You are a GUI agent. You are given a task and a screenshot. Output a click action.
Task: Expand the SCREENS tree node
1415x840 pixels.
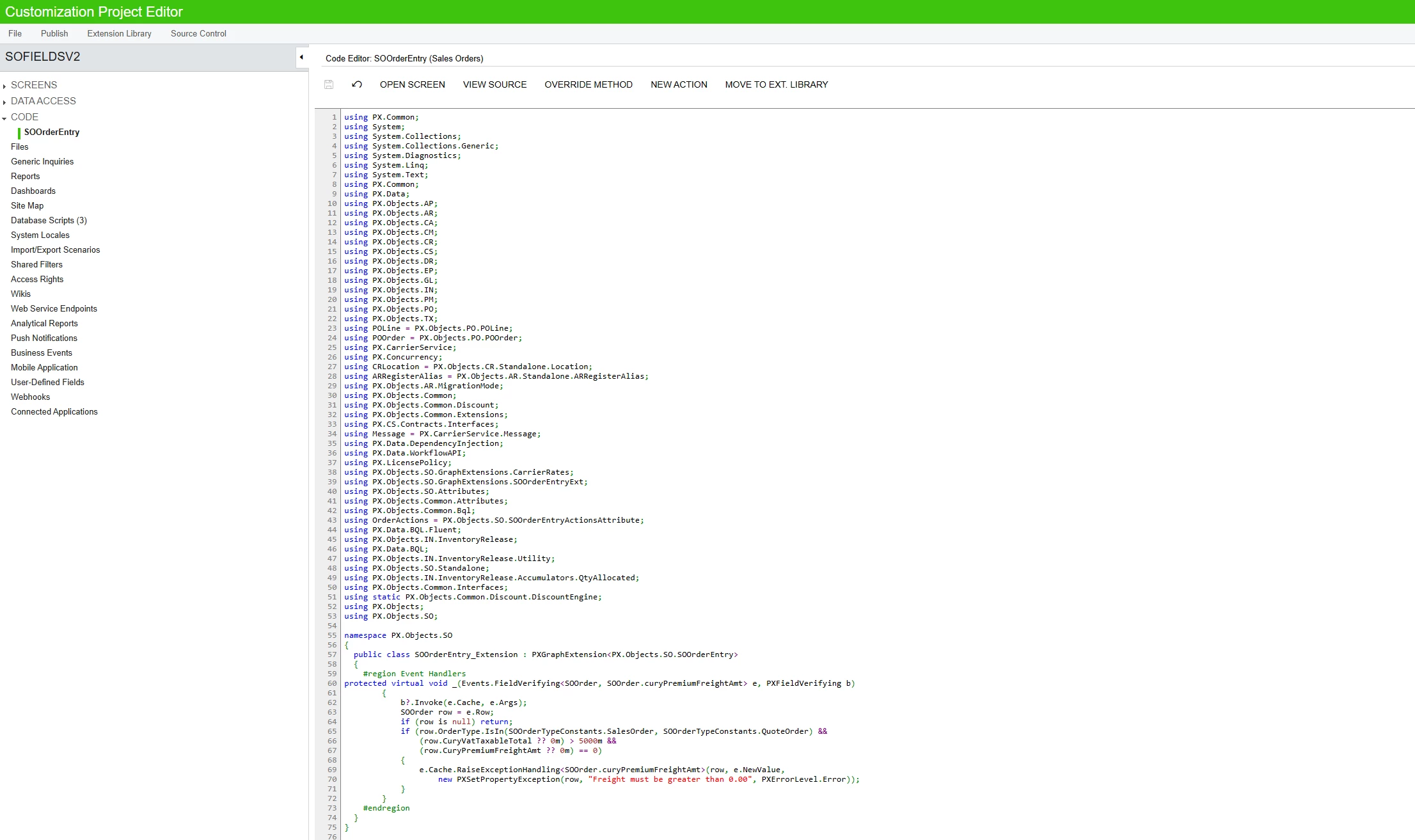pyautogui.click(x=4, y=86)
